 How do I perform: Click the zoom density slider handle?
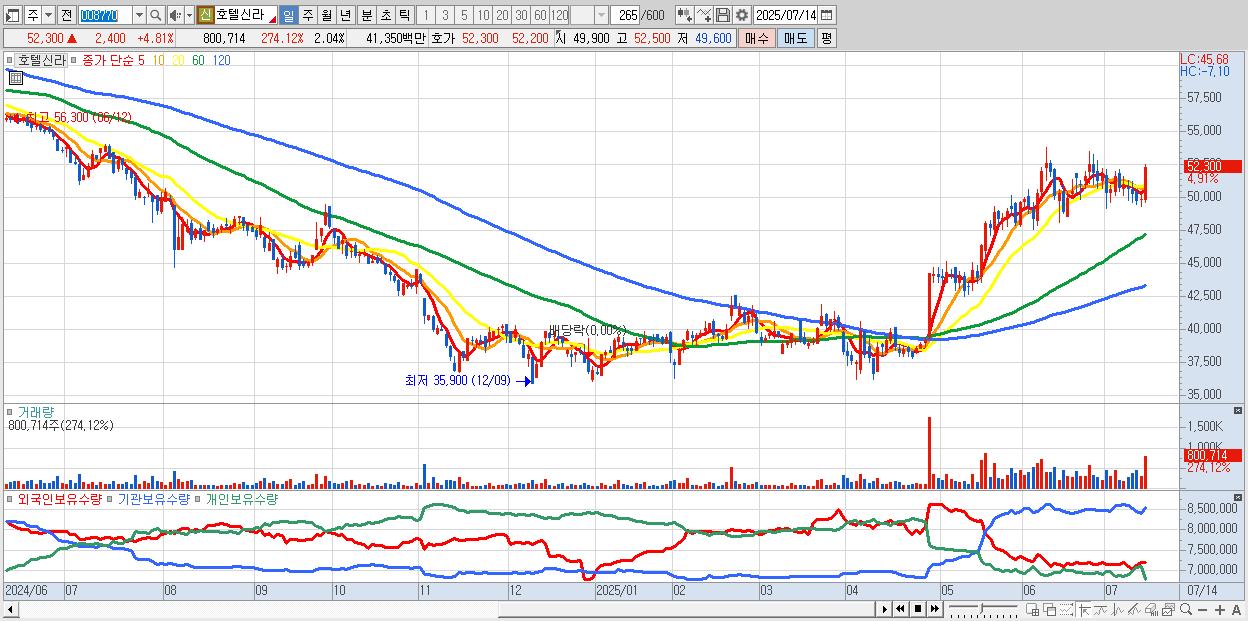pos(981,608)
